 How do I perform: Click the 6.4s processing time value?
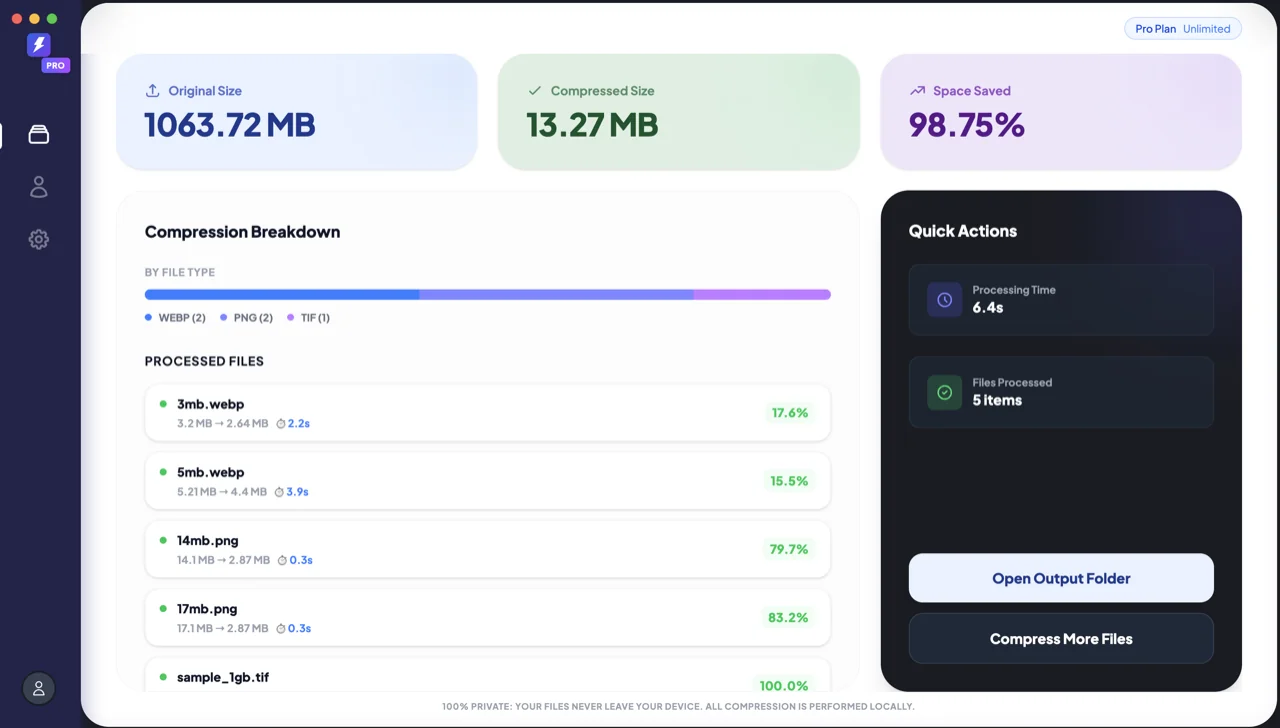(988, 308)
